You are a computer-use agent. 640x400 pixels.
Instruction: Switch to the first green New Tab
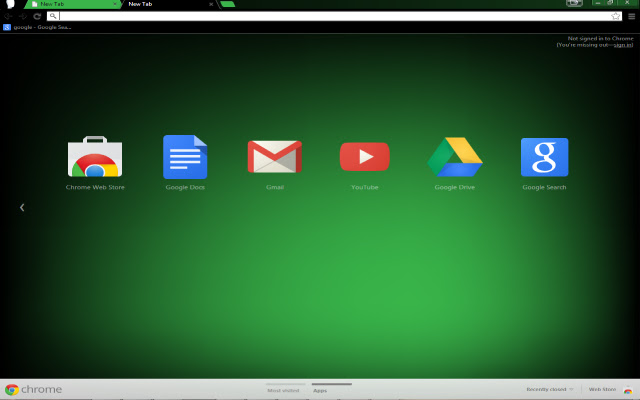pos(71,4)
